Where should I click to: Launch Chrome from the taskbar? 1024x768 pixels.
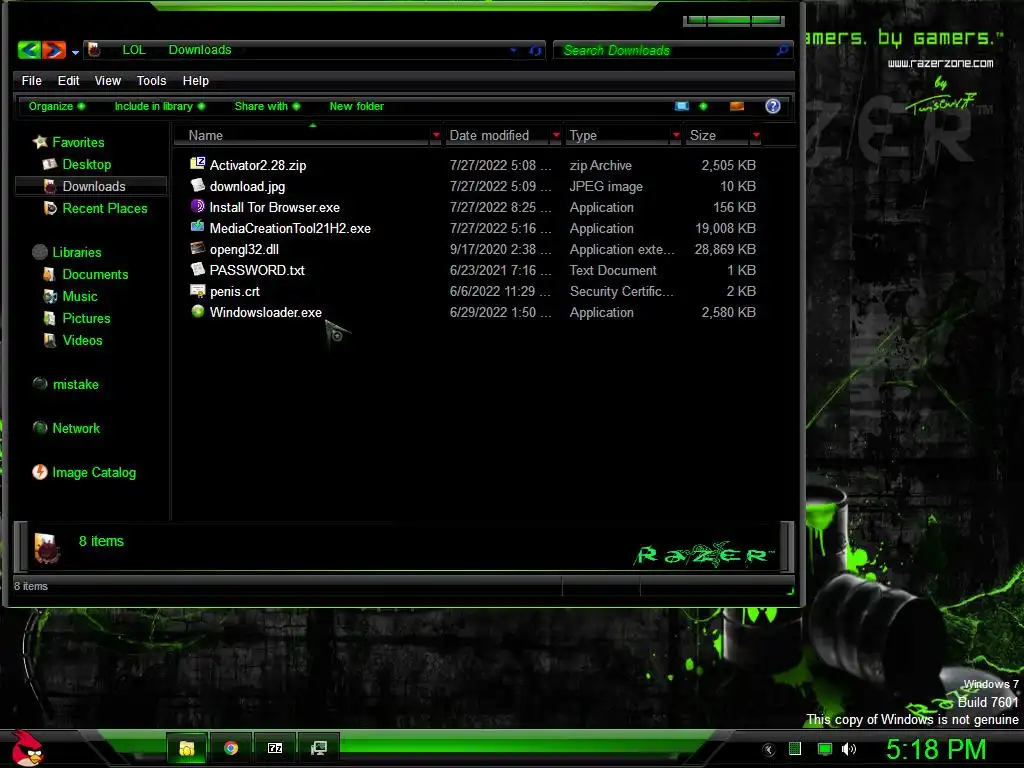point(231,748)
